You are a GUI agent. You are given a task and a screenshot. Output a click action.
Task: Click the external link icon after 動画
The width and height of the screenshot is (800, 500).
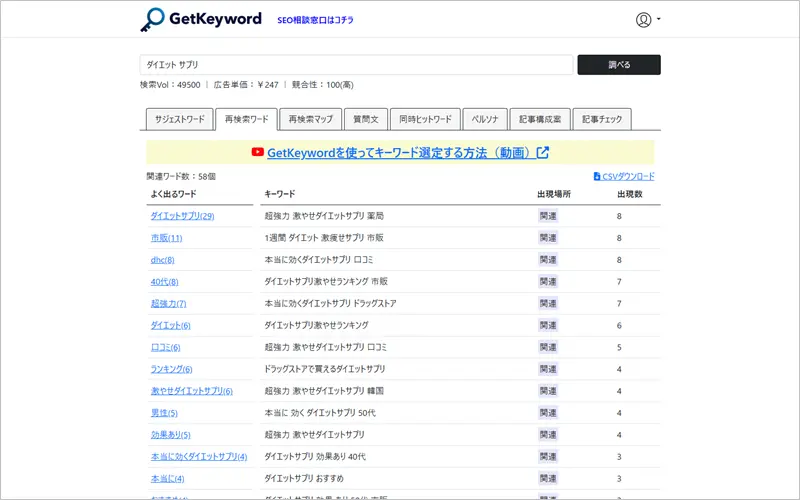point(543,153)
